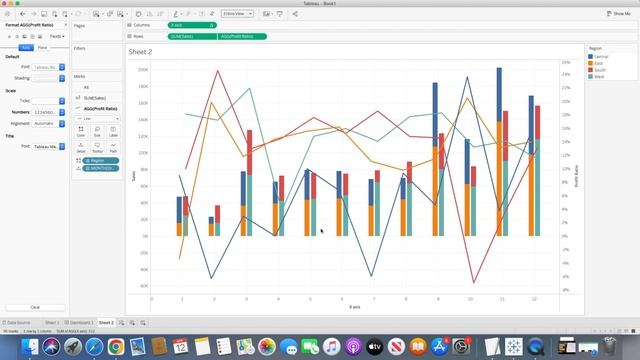
Task: Click the New story icon
Action: [x=143, y=322]
